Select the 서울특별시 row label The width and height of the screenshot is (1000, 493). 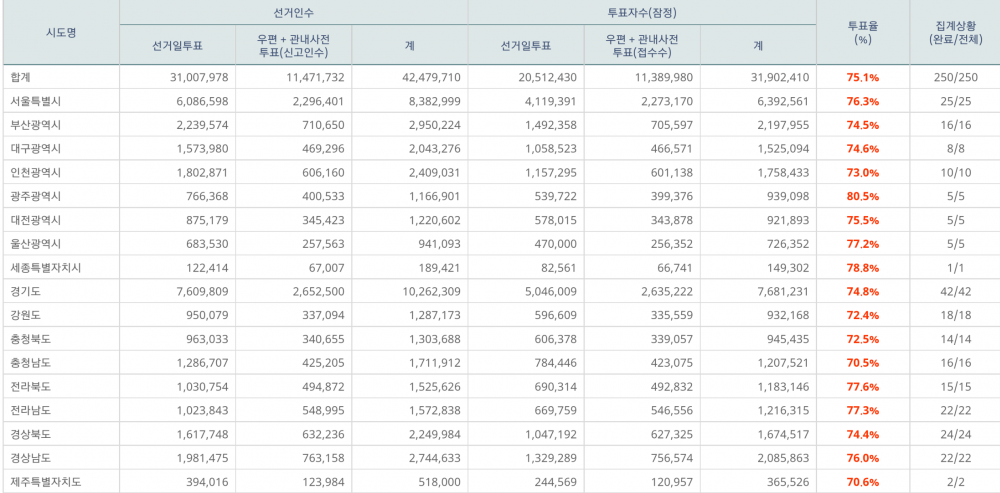[35, 101]
